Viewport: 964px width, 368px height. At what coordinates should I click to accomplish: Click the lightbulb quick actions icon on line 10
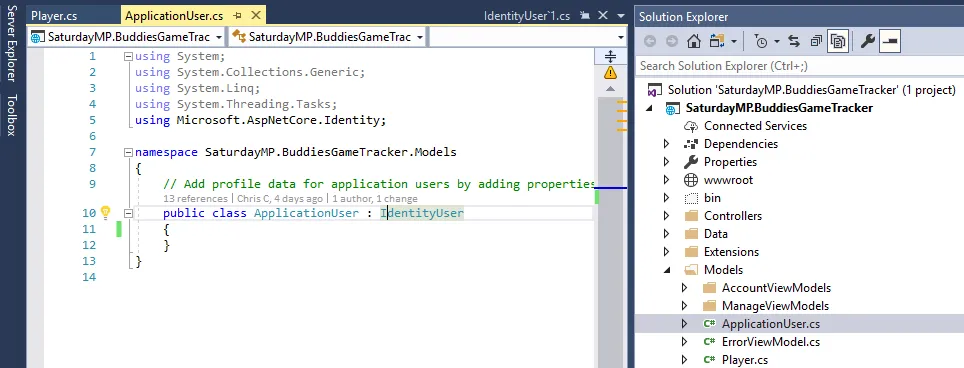[x=105, y=213]
